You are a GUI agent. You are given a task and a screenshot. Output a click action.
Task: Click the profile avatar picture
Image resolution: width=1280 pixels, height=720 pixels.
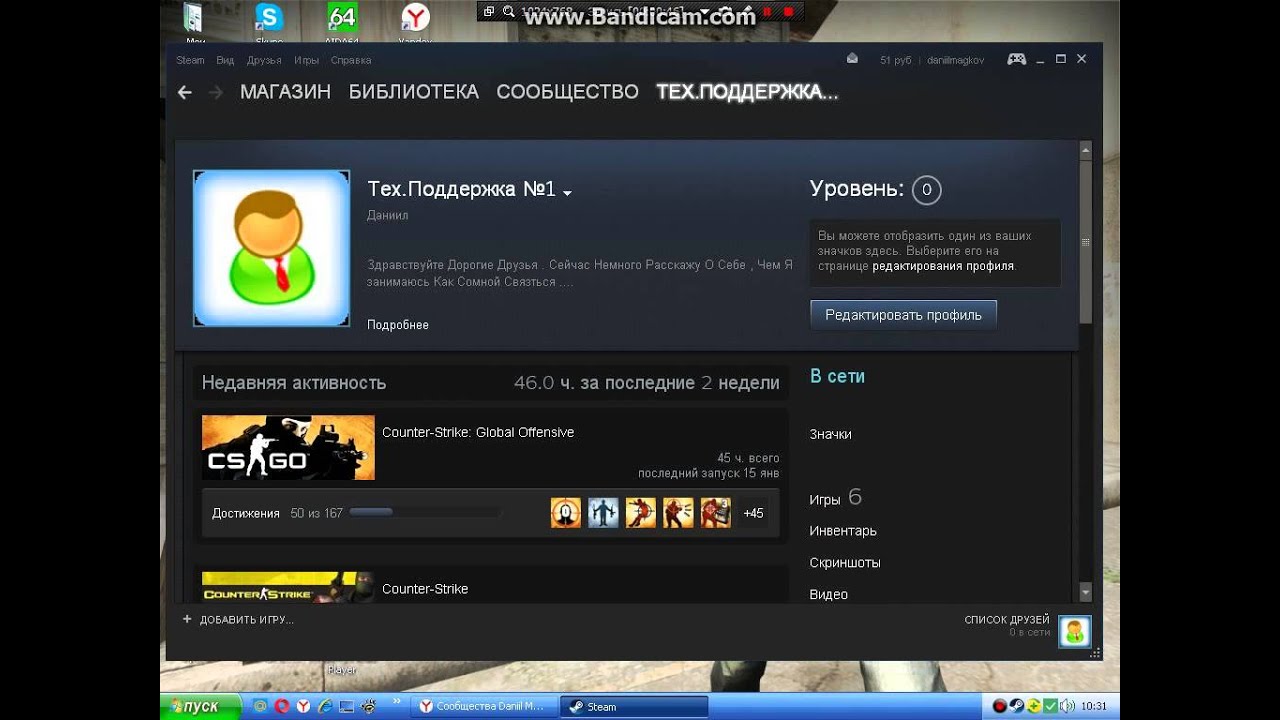(272, 248)
